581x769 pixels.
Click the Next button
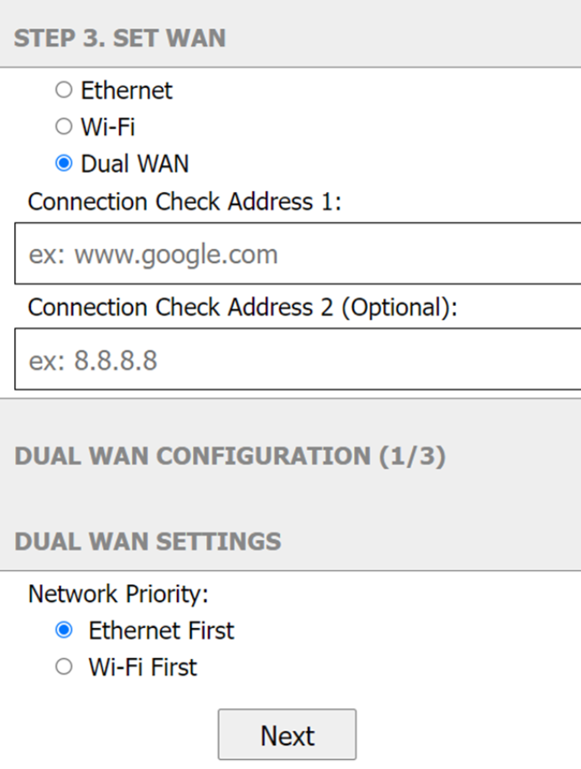pos(287,734)
